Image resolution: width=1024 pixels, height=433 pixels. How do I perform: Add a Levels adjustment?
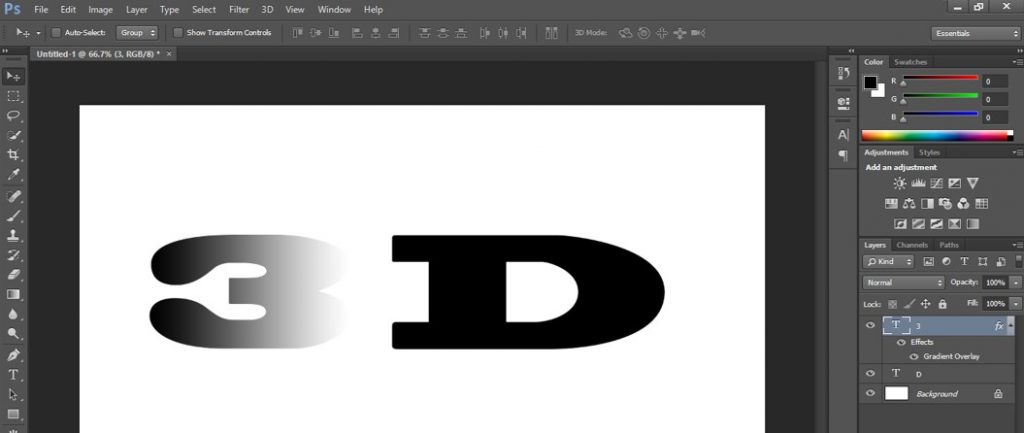tap(918, 184)
